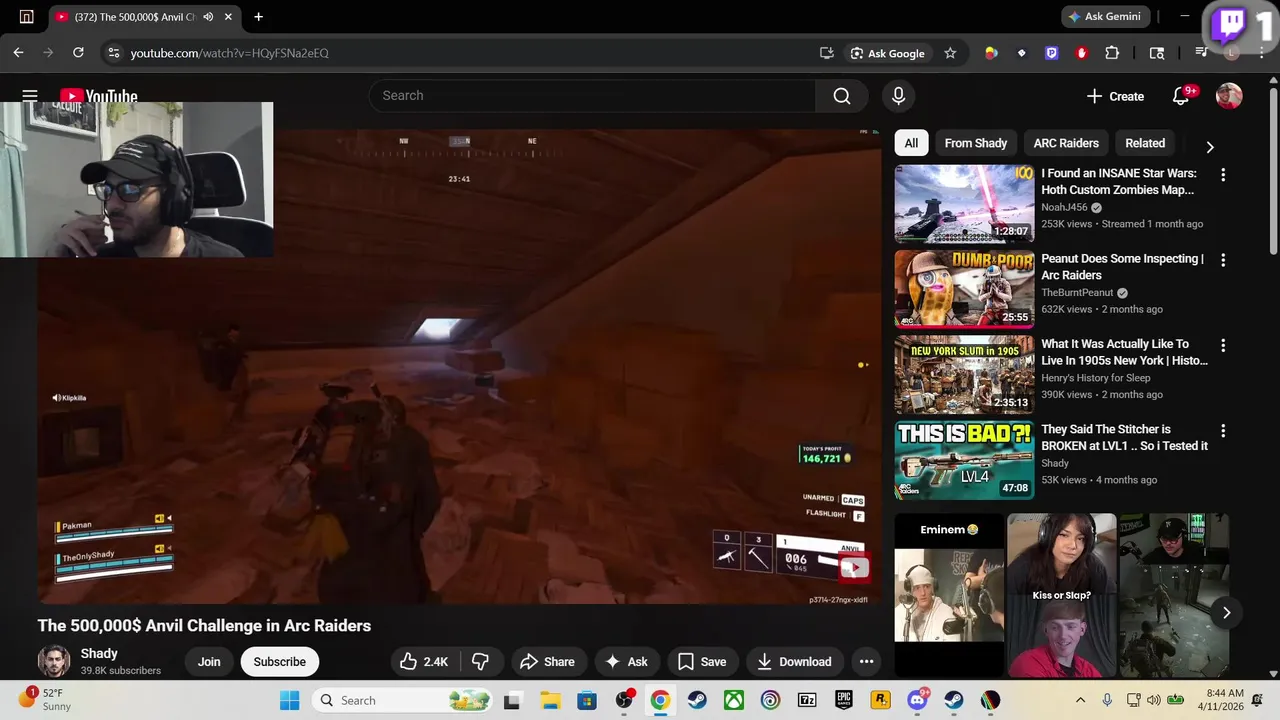
Task: Click the Create button
Action: point(1115,96)
